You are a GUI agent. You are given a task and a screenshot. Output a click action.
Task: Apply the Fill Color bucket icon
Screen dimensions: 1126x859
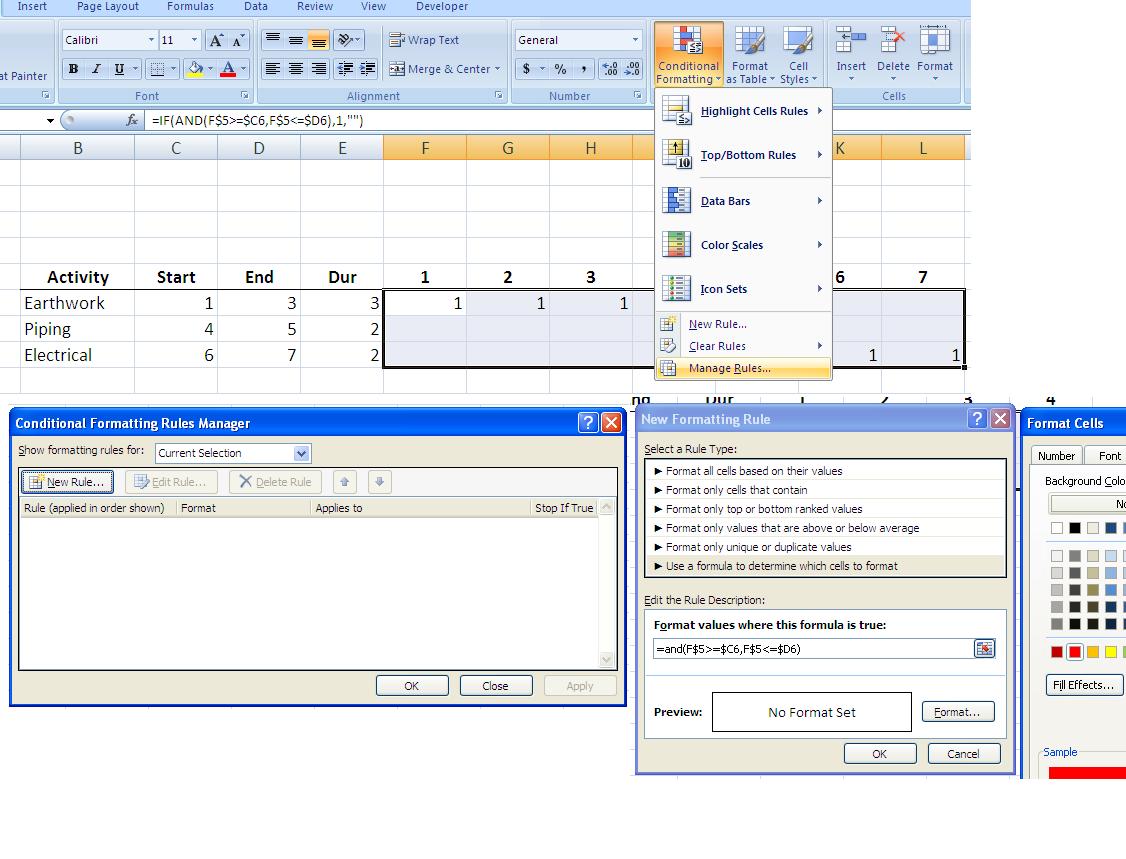(195, 69)
